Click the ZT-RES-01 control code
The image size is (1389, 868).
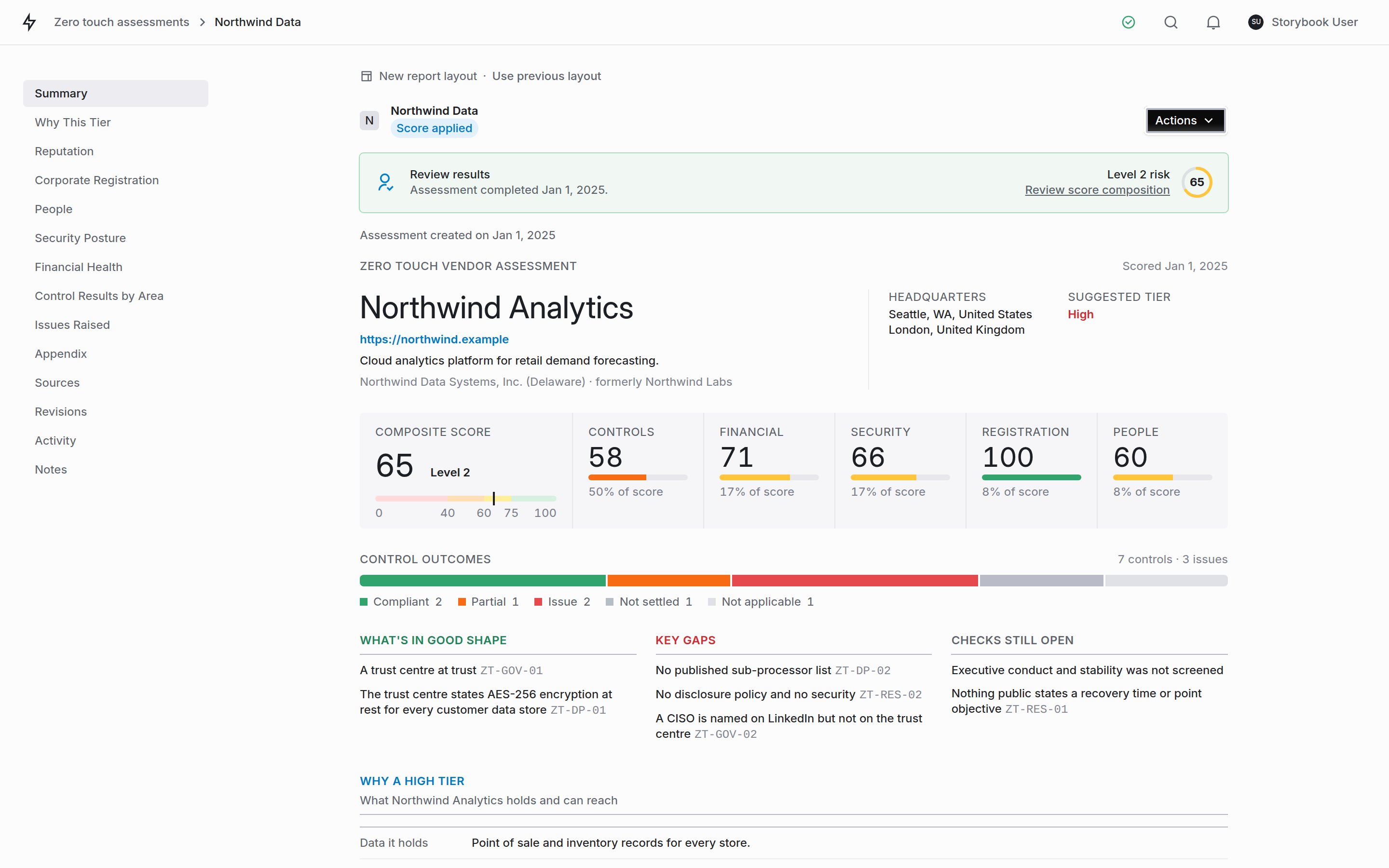1036,709
